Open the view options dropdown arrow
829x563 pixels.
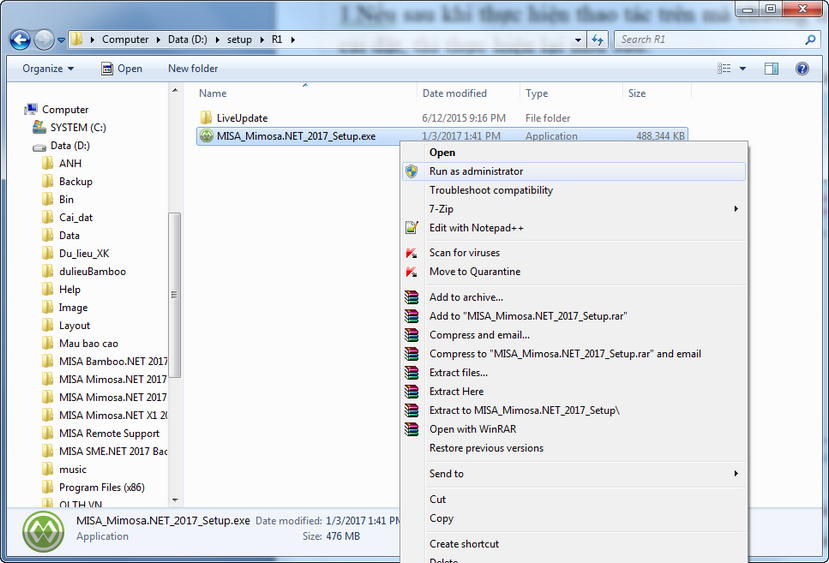pos(742,69)
